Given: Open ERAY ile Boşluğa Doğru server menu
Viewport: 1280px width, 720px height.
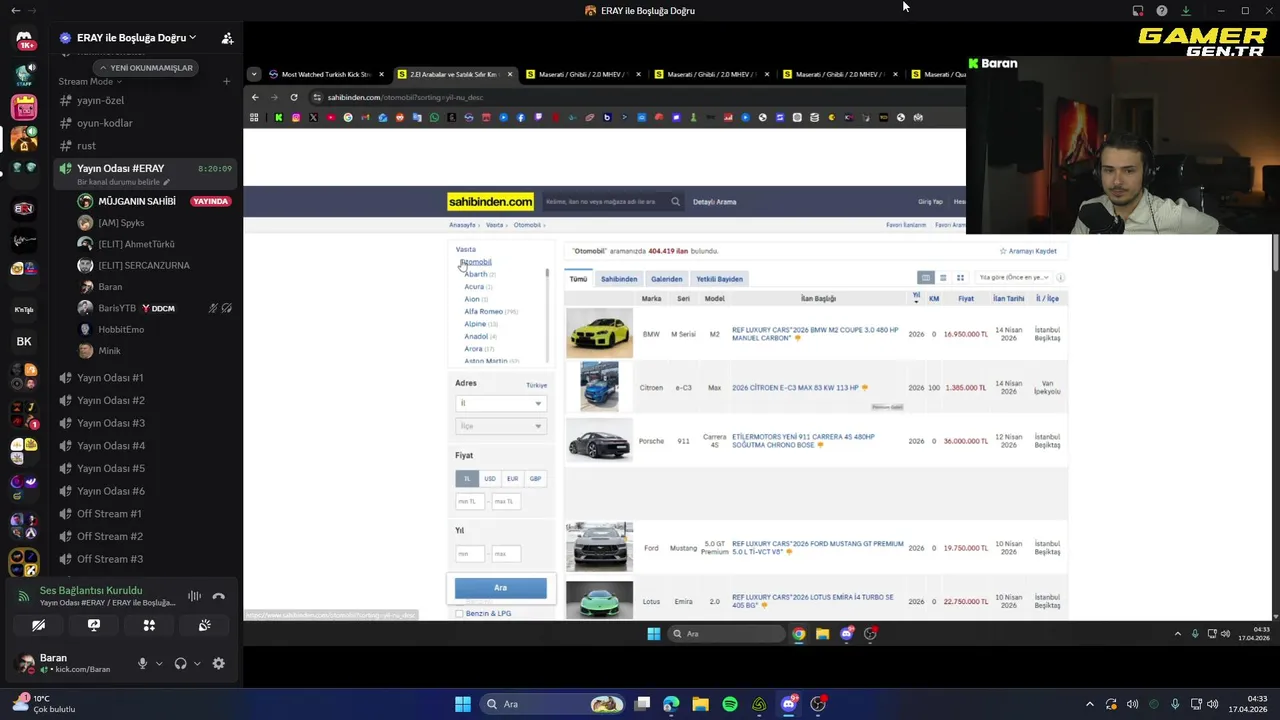Looking at the screenshot, I should 136,38.
